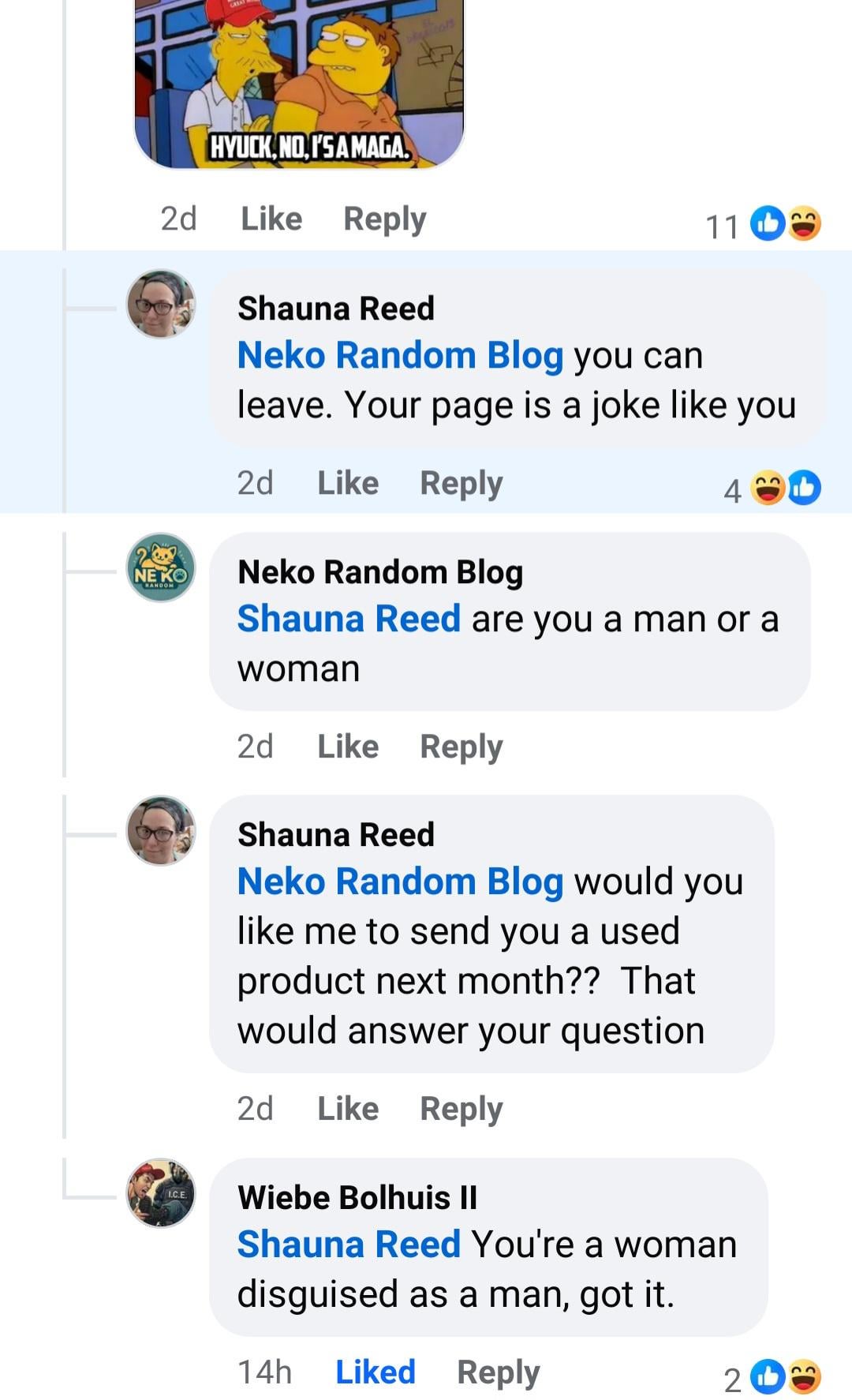852x1400 pixels.
Task: Unlike Wiebe Bolhuis II's comment
Action: pos(375,1372)
